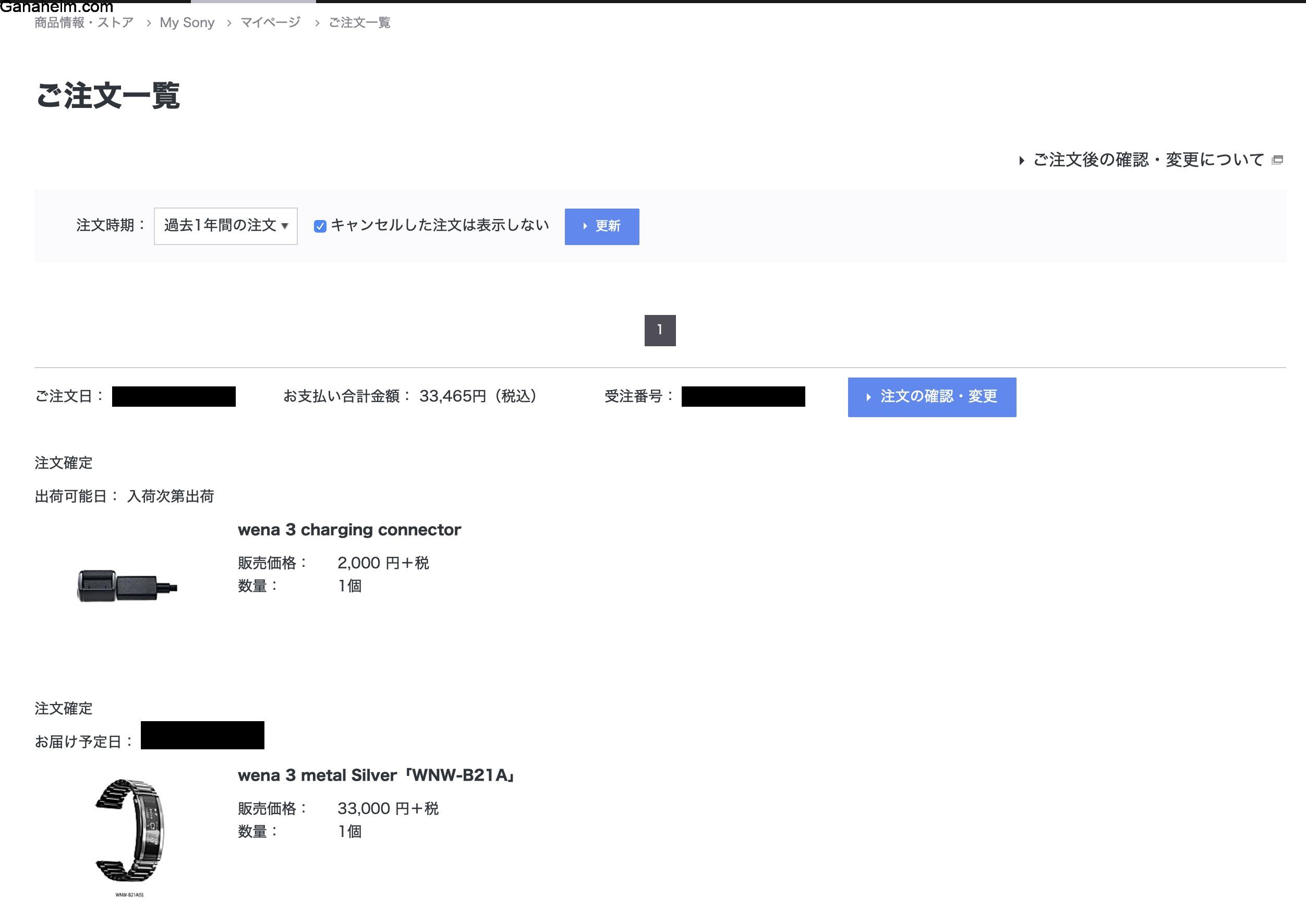Toggle キャンセルした注文は表示しない checkbox
This screenshot has width=1306, height=924.
[x=320, y=226]
